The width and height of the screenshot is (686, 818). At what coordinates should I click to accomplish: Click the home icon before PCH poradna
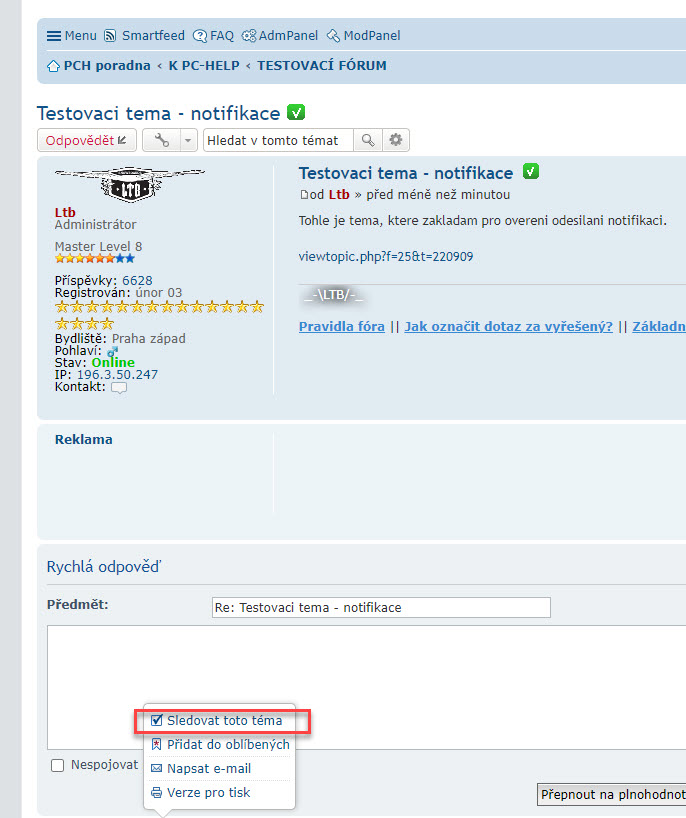click(54, 66)
